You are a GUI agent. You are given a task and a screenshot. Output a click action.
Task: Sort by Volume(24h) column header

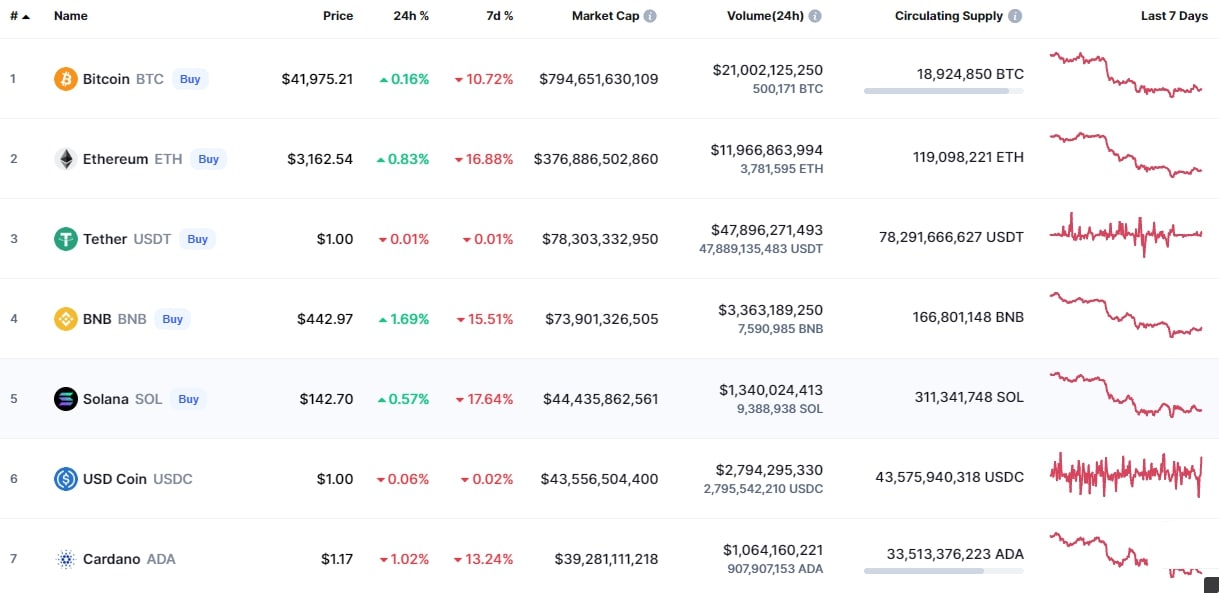pyautogui.click(x=765, y=16)
